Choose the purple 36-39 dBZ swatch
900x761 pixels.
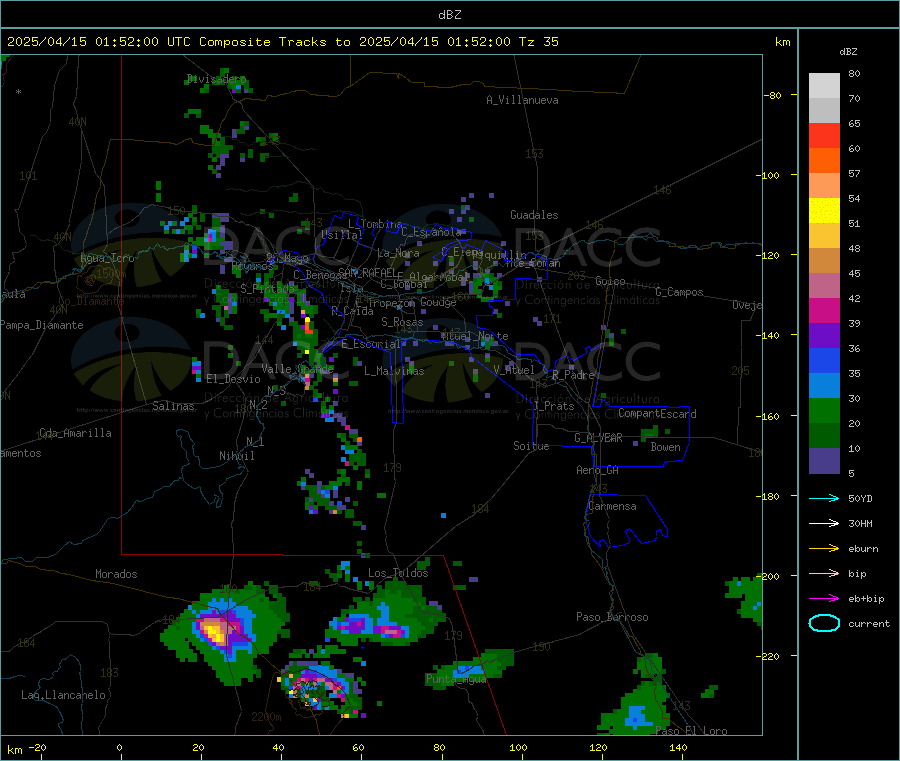824,336
